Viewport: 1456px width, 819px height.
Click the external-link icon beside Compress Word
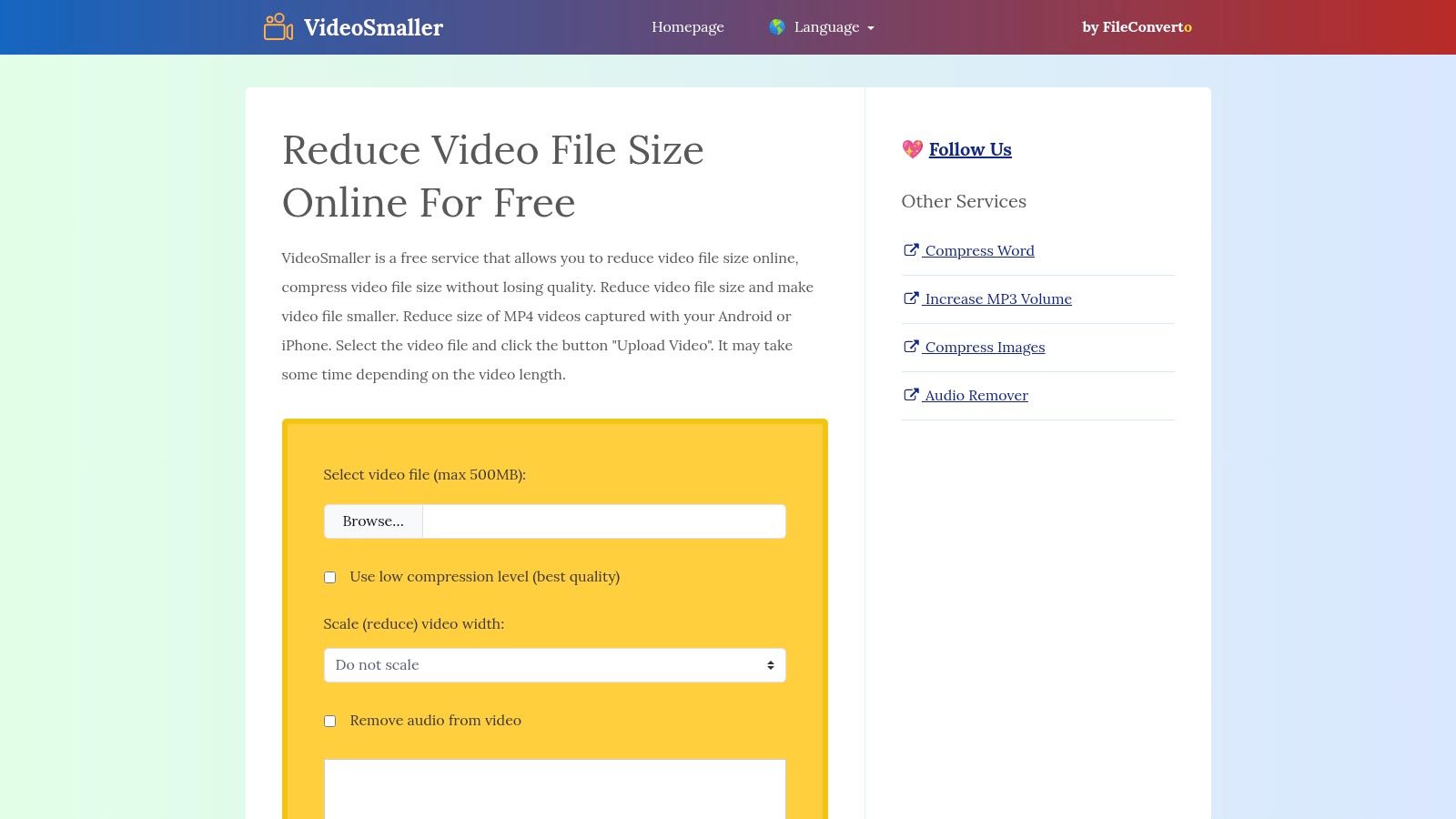pos(910,250)
